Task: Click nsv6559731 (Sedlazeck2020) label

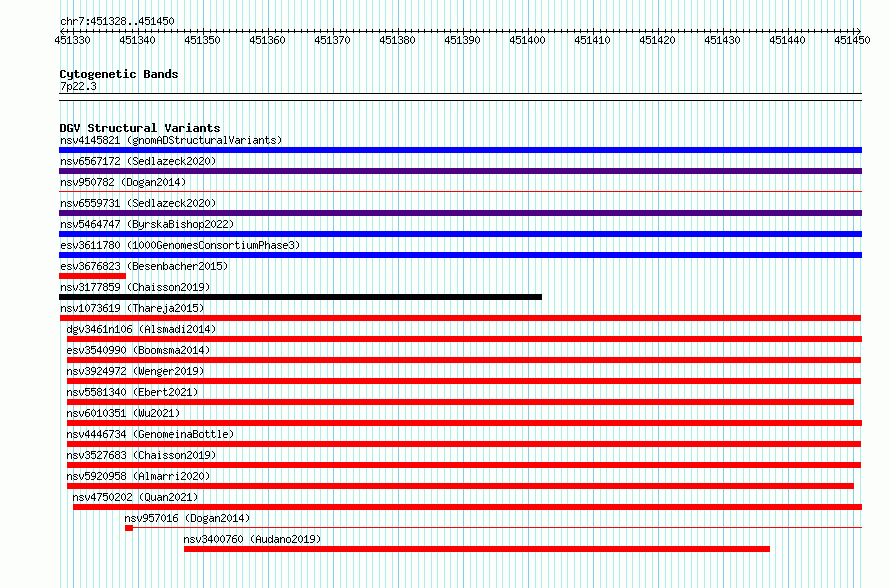Action: pyautogui.click(x=138, y=203)
